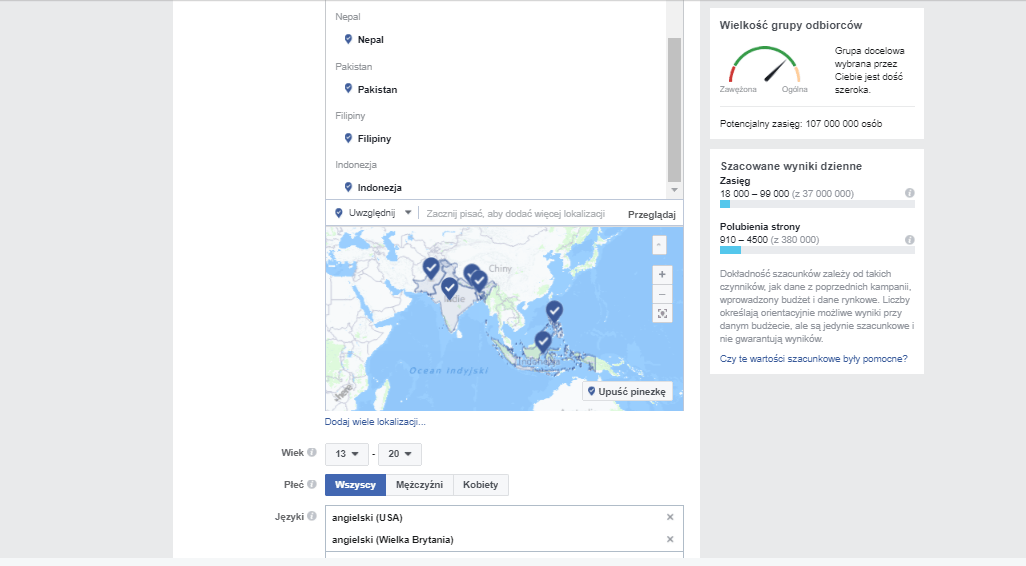1026x566 pixels.
Task: Open minimum age dropdown showing 13
Action: [x=347, y=454]
